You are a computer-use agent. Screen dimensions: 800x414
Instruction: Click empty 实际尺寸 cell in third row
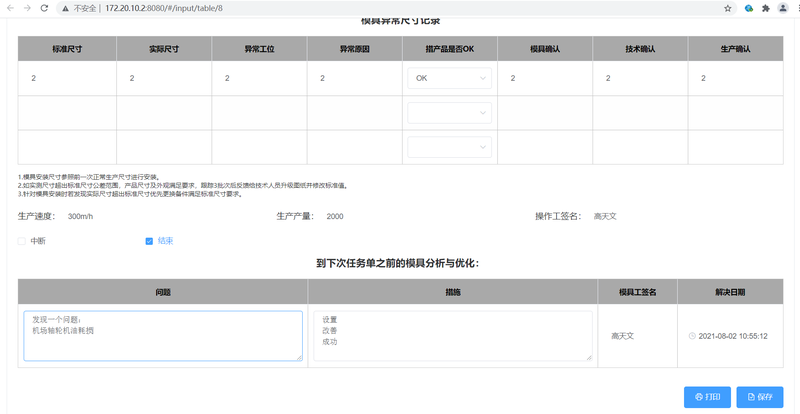tap(164, 147)
